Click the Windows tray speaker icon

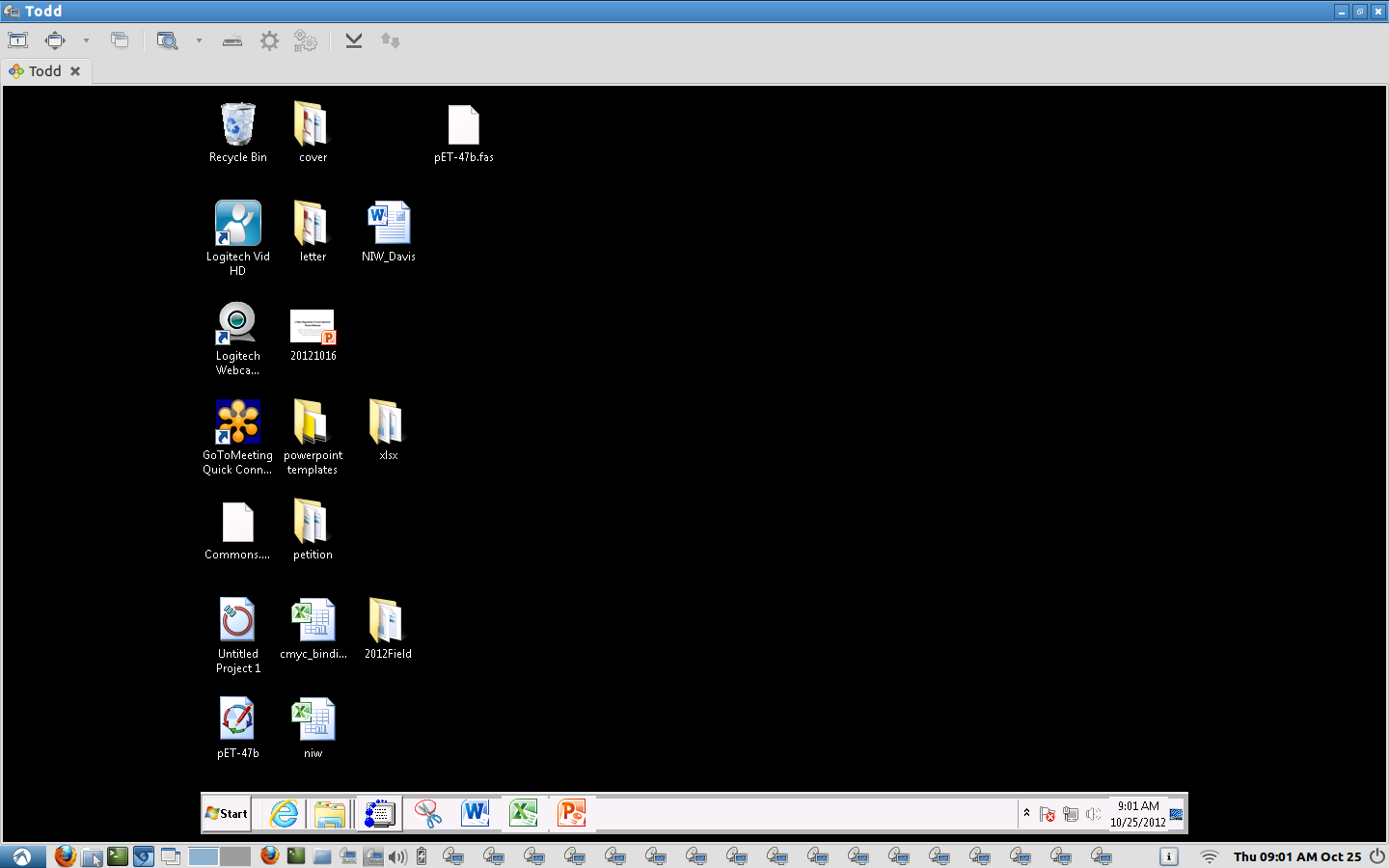coord(1093,814)
